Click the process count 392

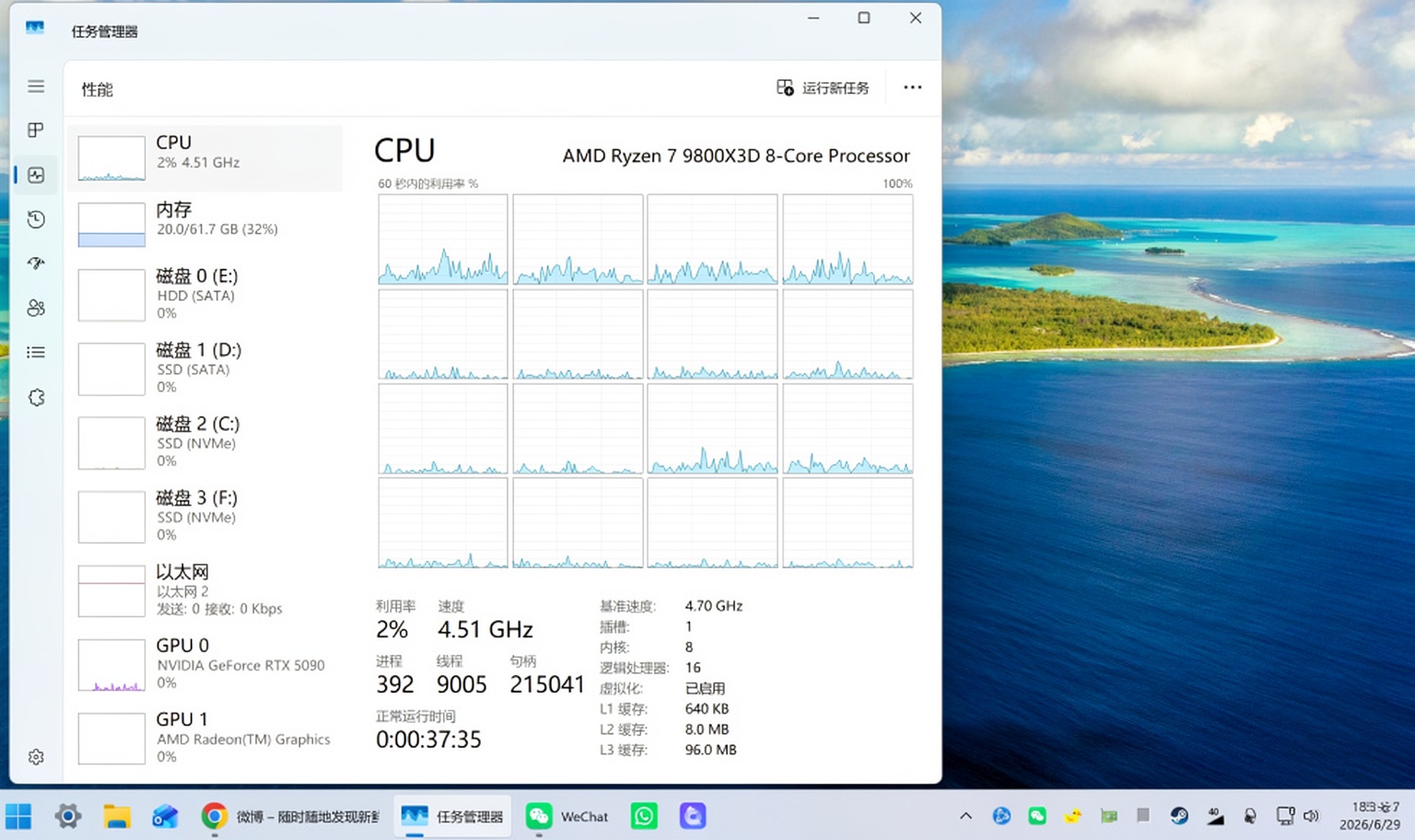point(395,684)
